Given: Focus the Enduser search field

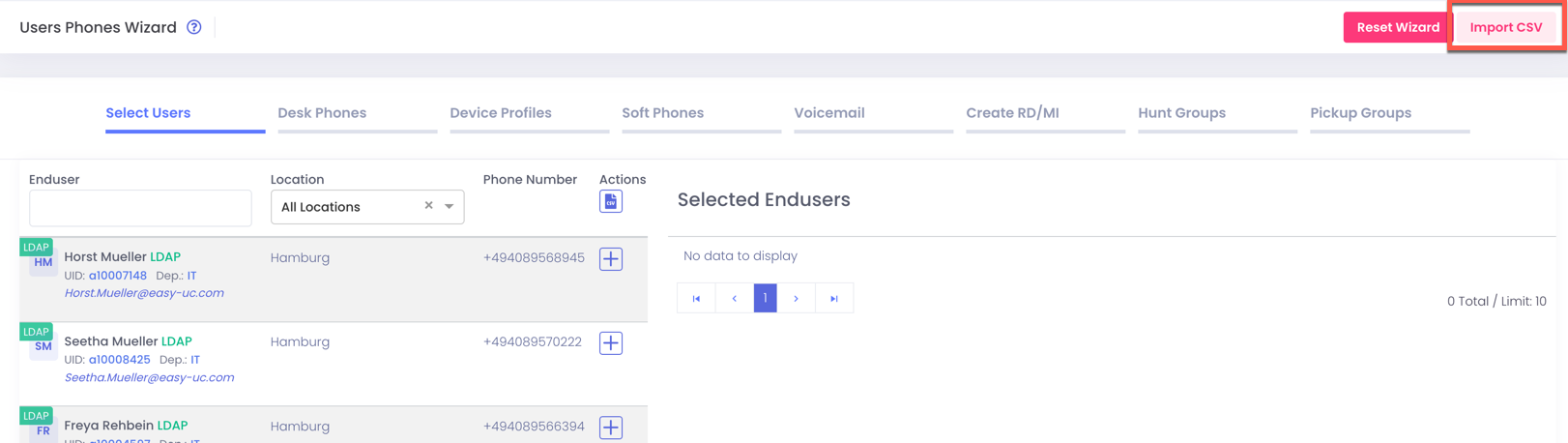Looking at the screenshot, I should (x=140, y=208).
